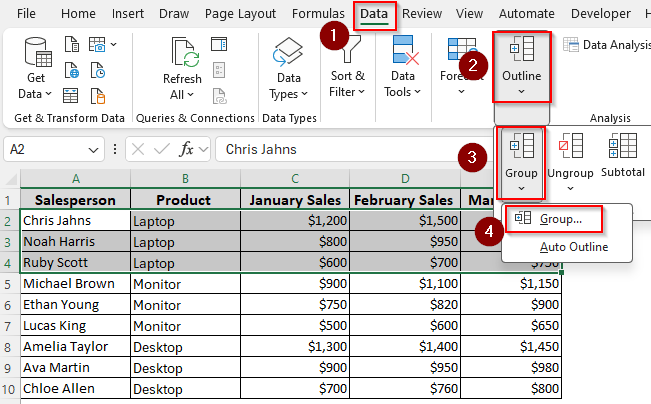Click the Enter checkmark in formula bar

162,149
